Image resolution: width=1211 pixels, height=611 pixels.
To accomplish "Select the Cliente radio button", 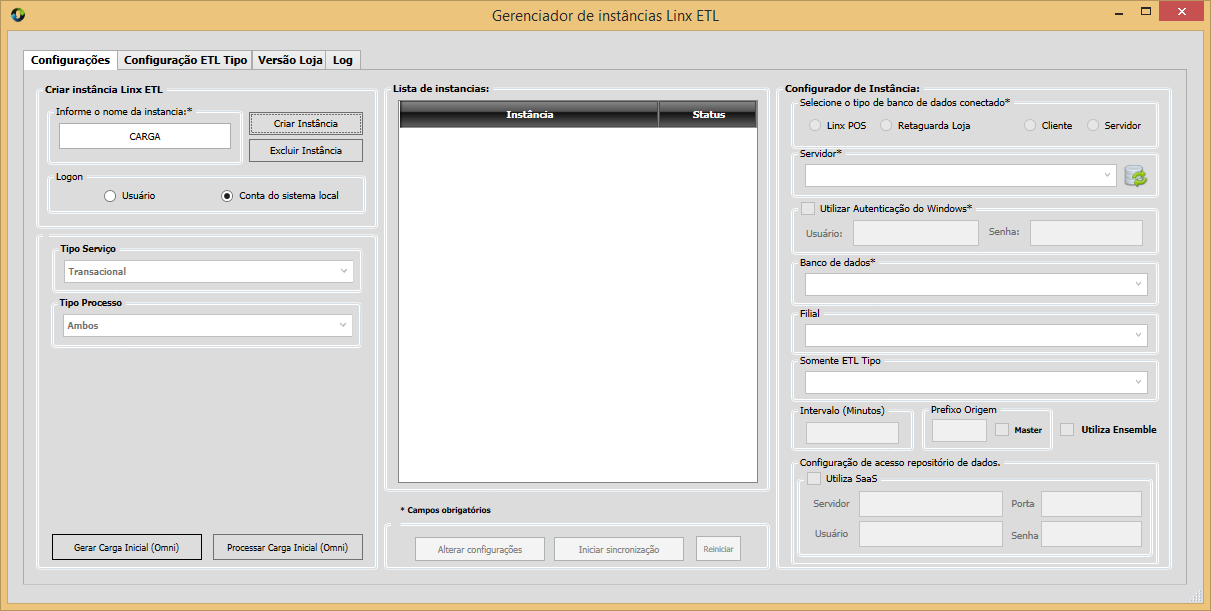I will 1030,125.
